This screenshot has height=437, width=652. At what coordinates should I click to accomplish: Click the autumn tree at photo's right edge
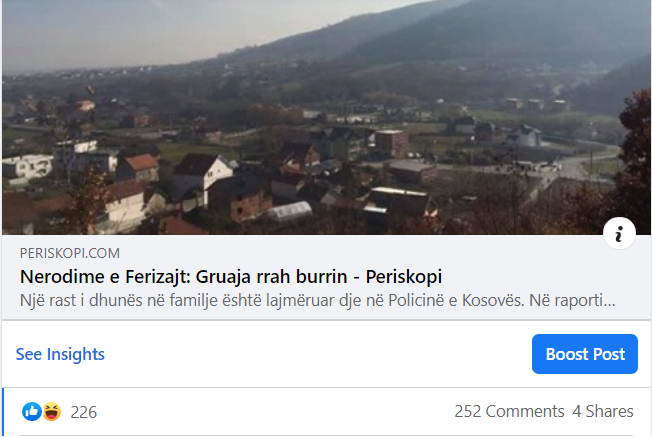point(632,160)
